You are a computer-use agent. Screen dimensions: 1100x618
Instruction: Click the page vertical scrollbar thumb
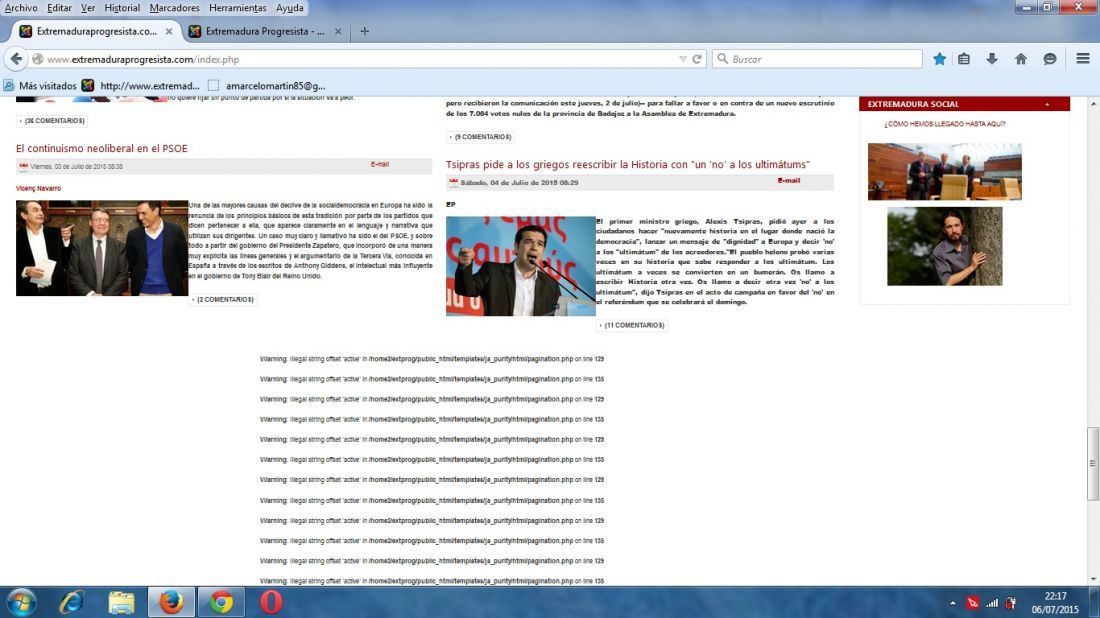1092,463
